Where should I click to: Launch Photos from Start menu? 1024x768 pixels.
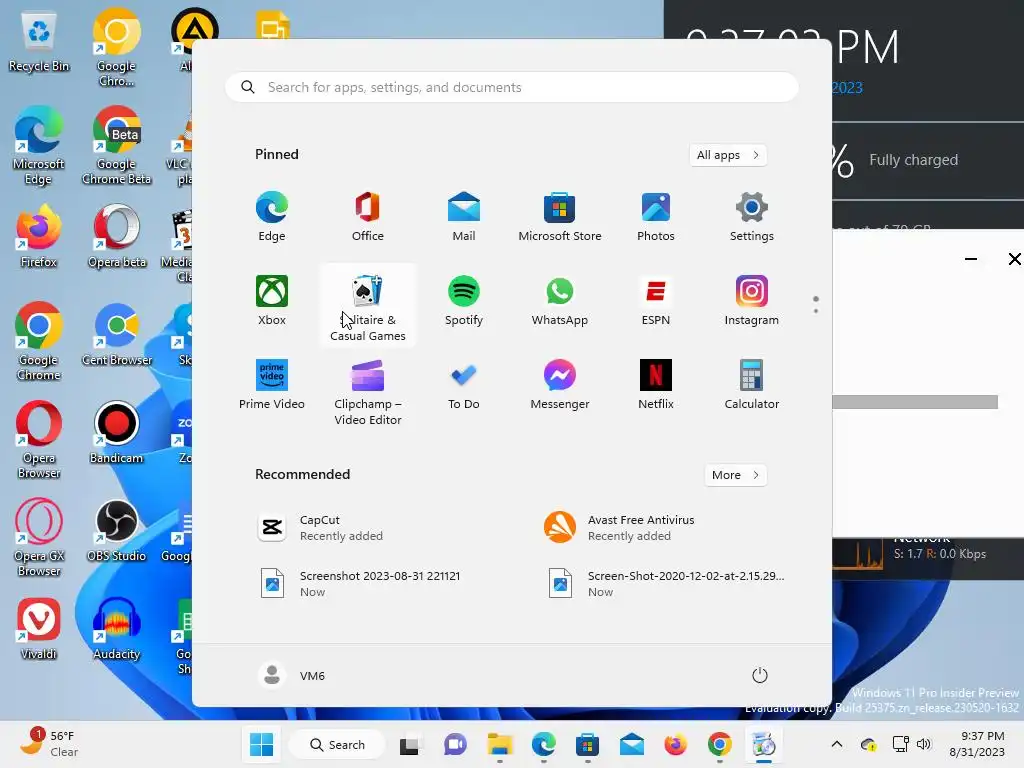click(x=656, y=217)
